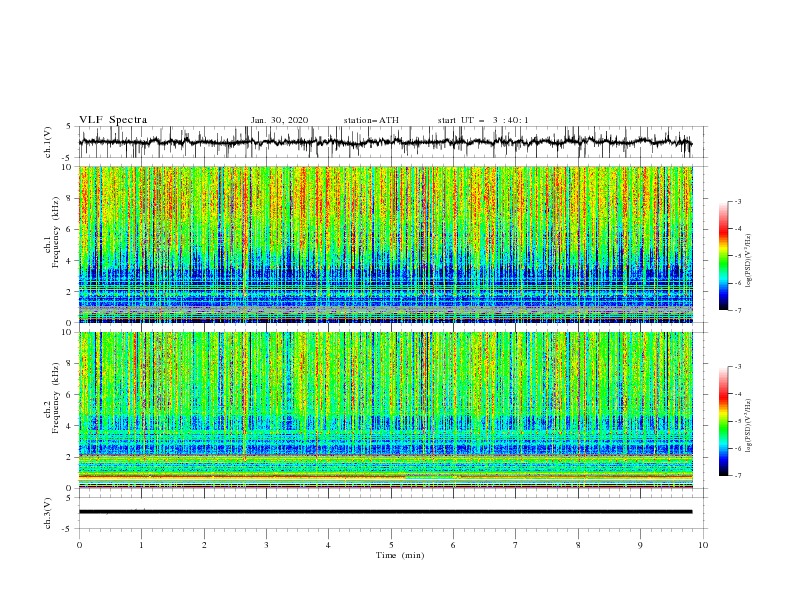Click time axis tick label "2"
Viewport: 792px width, 612px height.
click(204, 545)
